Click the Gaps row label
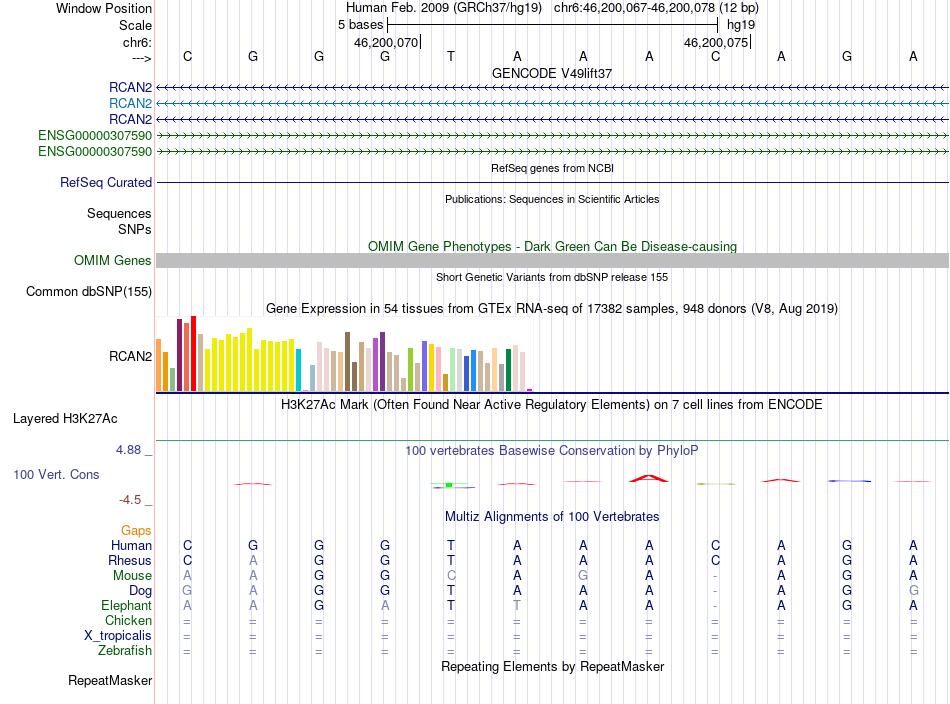Viewport: 950px width, 704px height. [x=136, y=531]
